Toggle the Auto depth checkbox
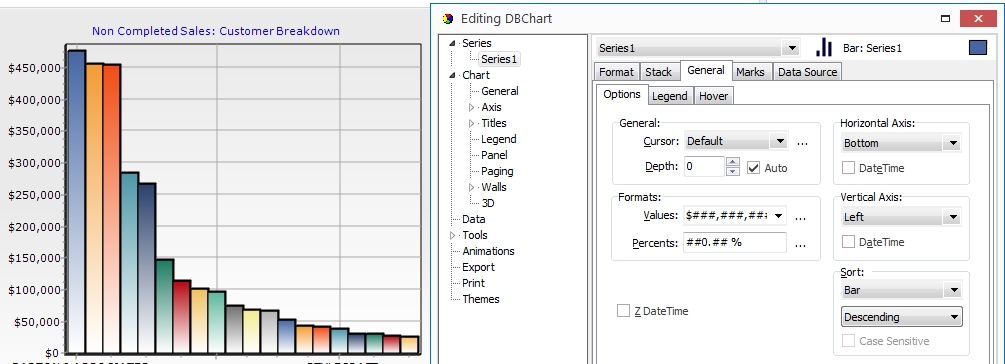The height and width of the screenshot is (364, 1005). point(753,168)
